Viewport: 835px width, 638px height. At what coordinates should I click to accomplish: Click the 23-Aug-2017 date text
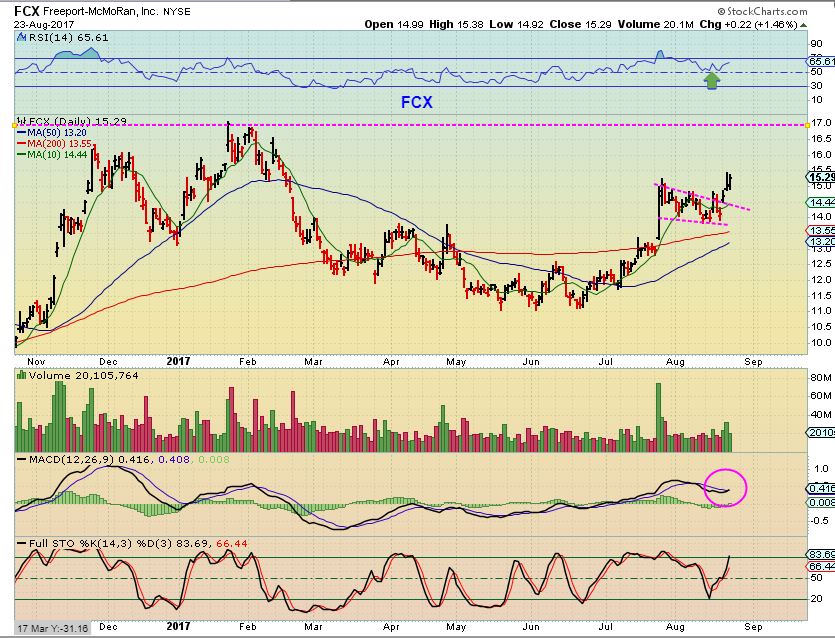[x=44, y=24]
